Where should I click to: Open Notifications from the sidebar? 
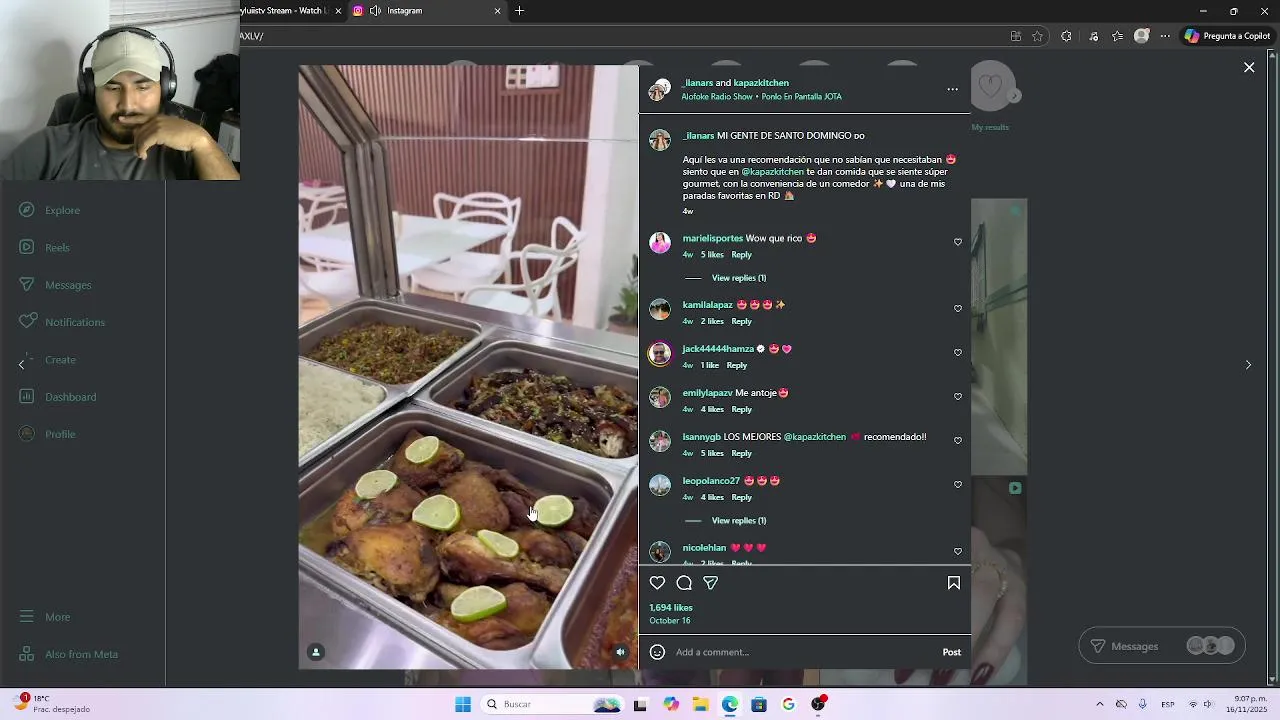(x=62, y=322)
